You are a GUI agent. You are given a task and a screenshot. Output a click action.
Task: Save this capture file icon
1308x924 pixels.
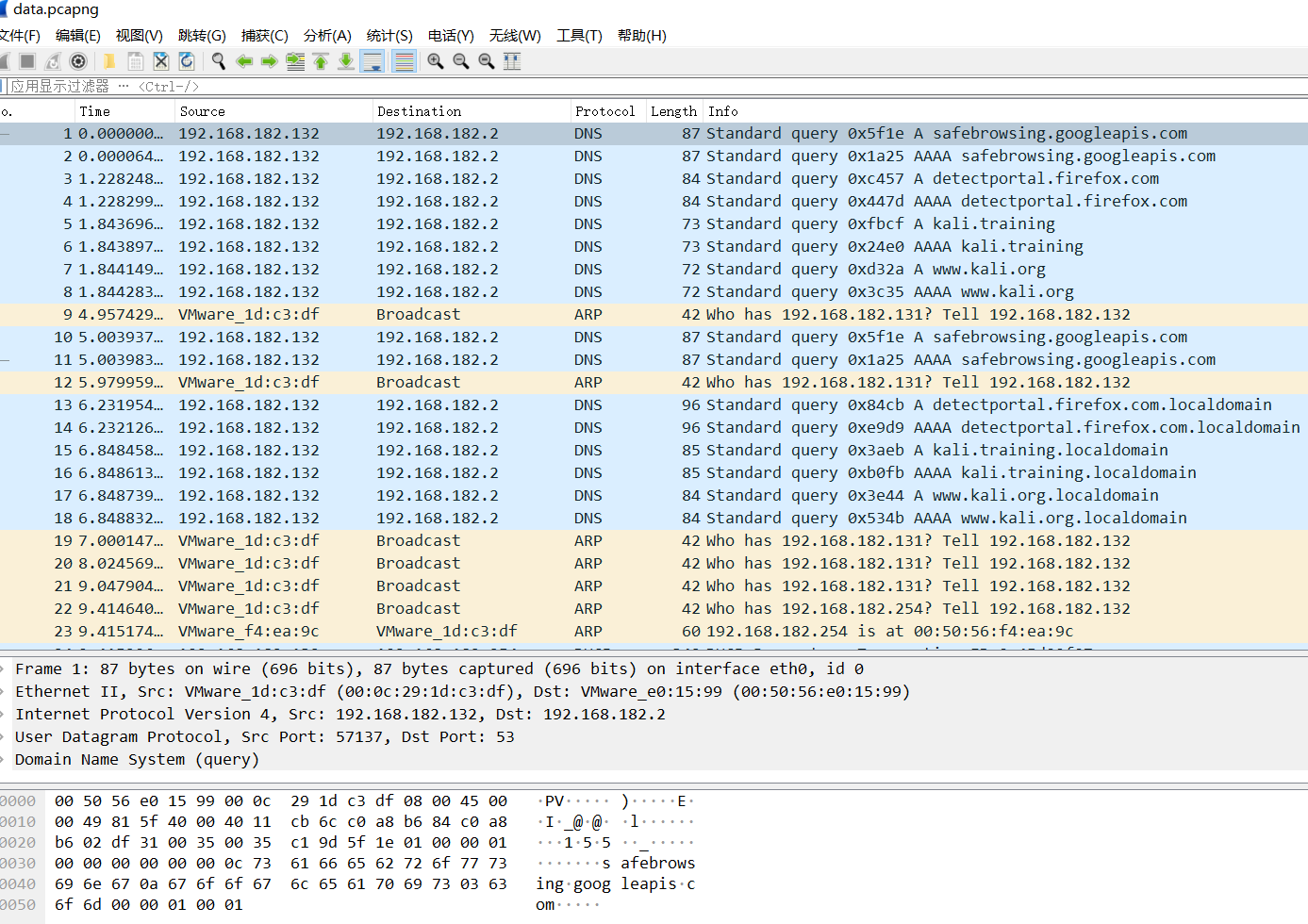135,61
